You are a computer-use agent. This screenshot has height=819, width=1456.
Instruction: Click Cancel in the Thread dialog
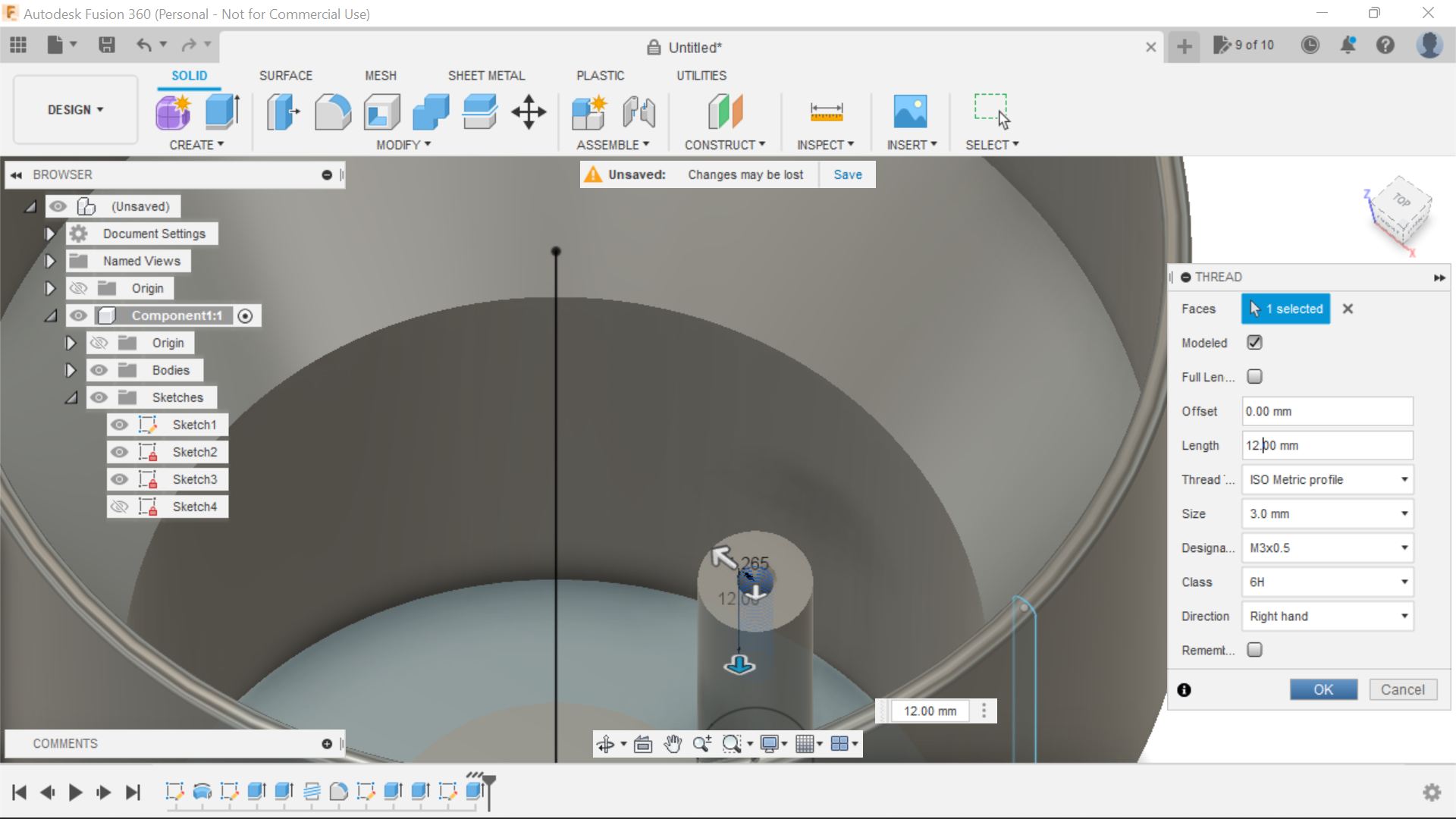click(1403, 689)
